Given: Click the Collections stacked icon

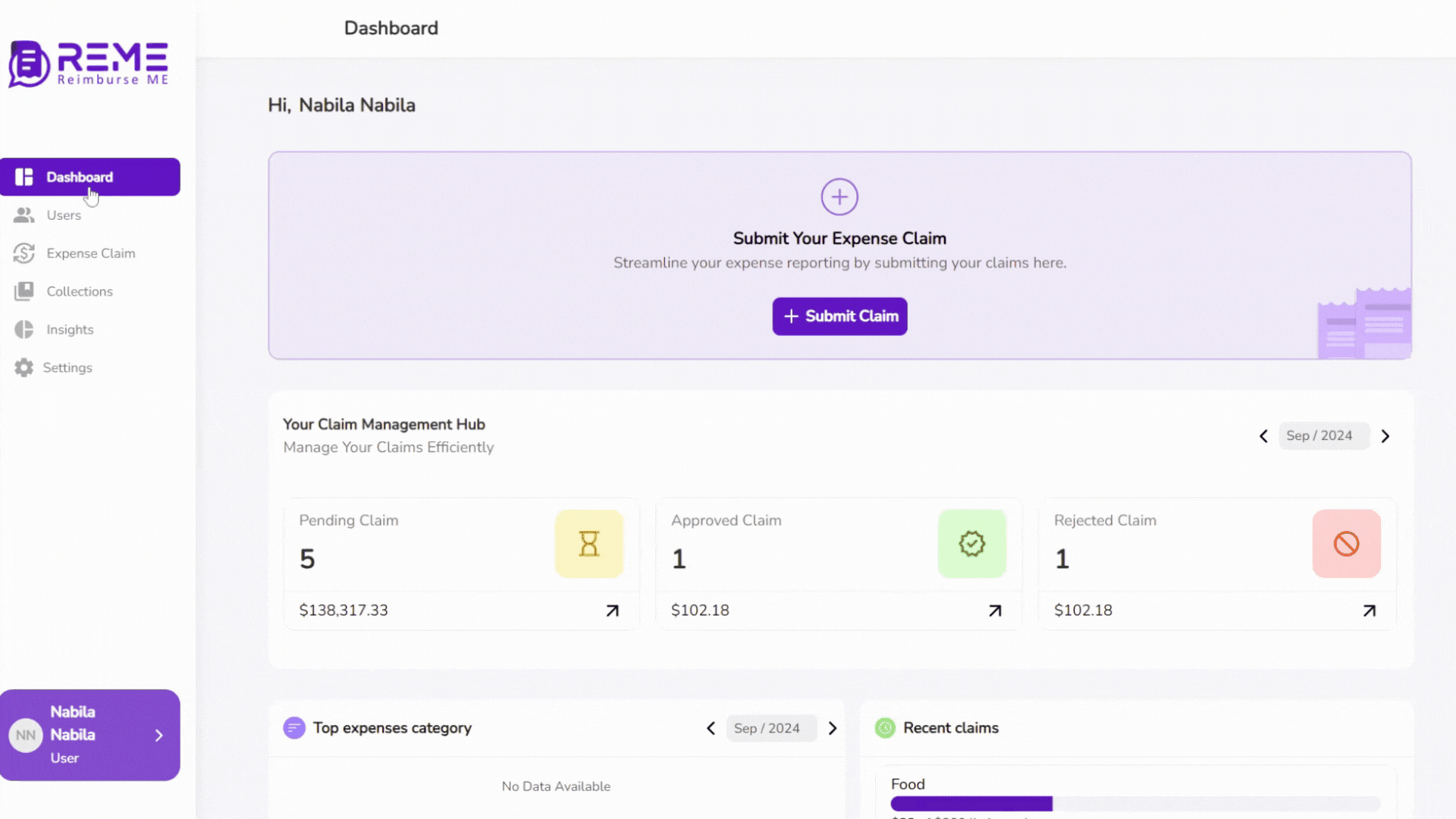Looking at the screenshot, I should click(24, 291).
